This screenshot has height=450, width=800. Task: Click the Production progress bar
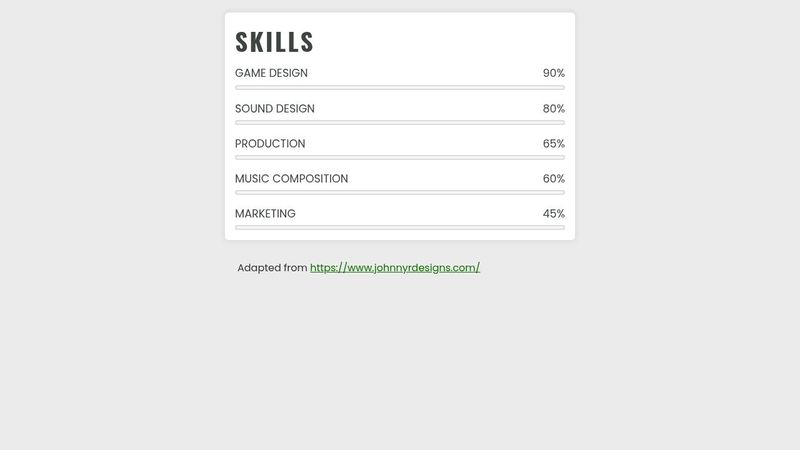[400, 157]
